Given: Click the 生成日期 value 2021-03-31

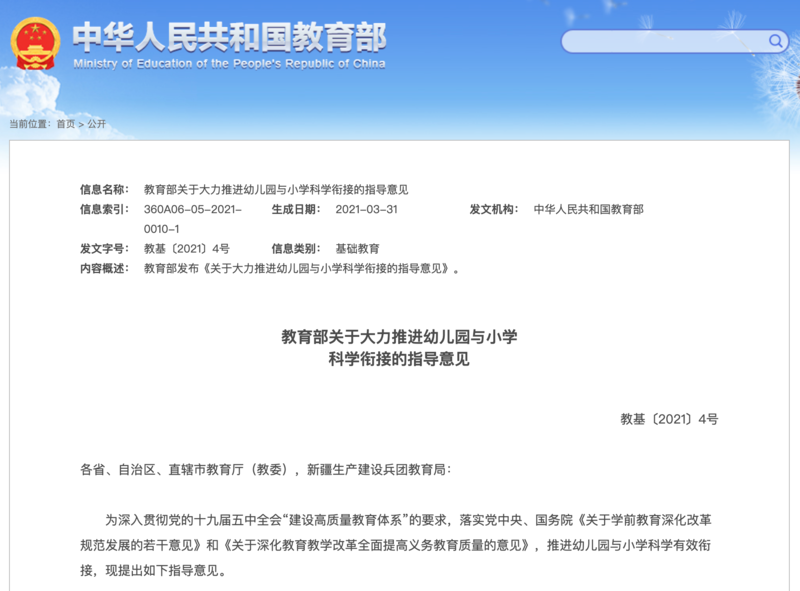Looking at the screenshot, I should click(366, 209).
